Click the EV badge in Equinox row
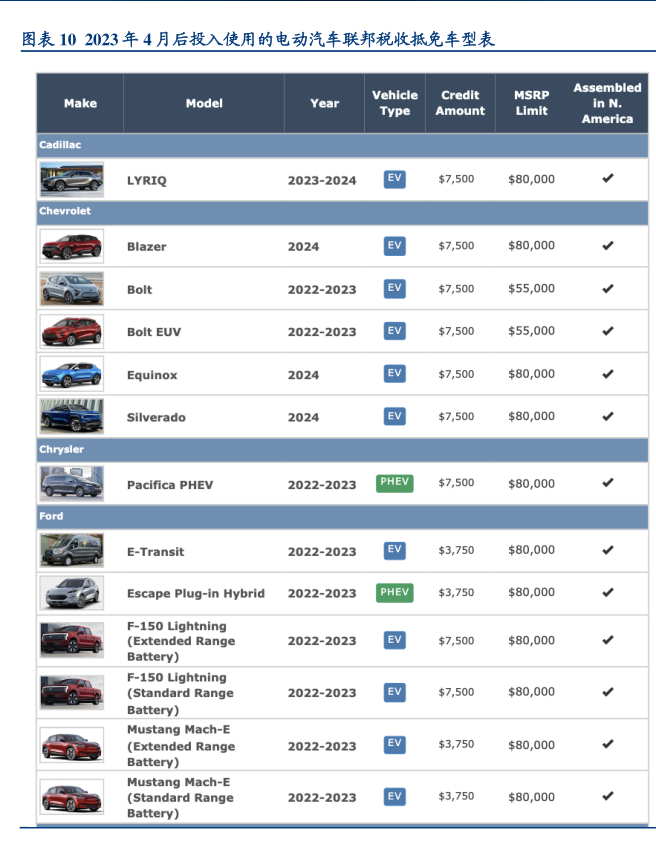This screenshot has height=858, width=656. click(394, 374)
